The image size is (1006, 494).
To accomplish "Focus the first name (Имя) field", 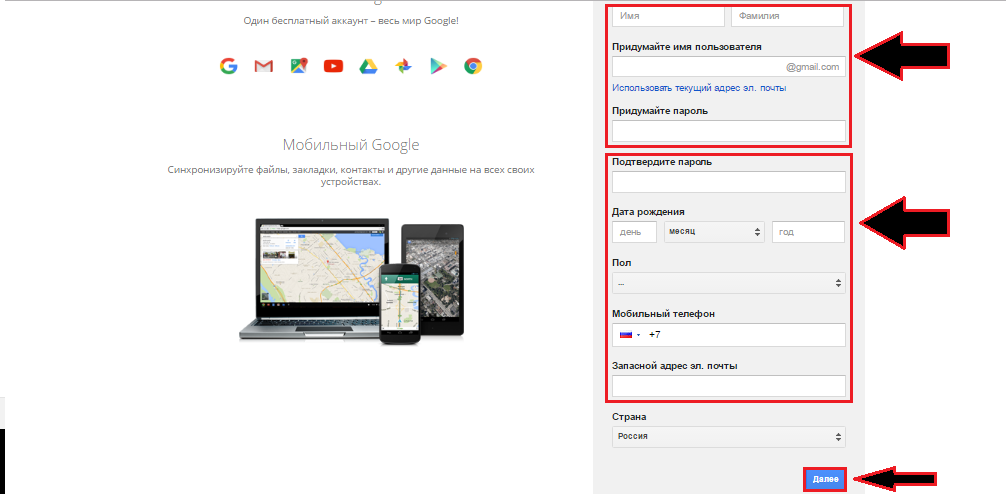I will [667, 16].
